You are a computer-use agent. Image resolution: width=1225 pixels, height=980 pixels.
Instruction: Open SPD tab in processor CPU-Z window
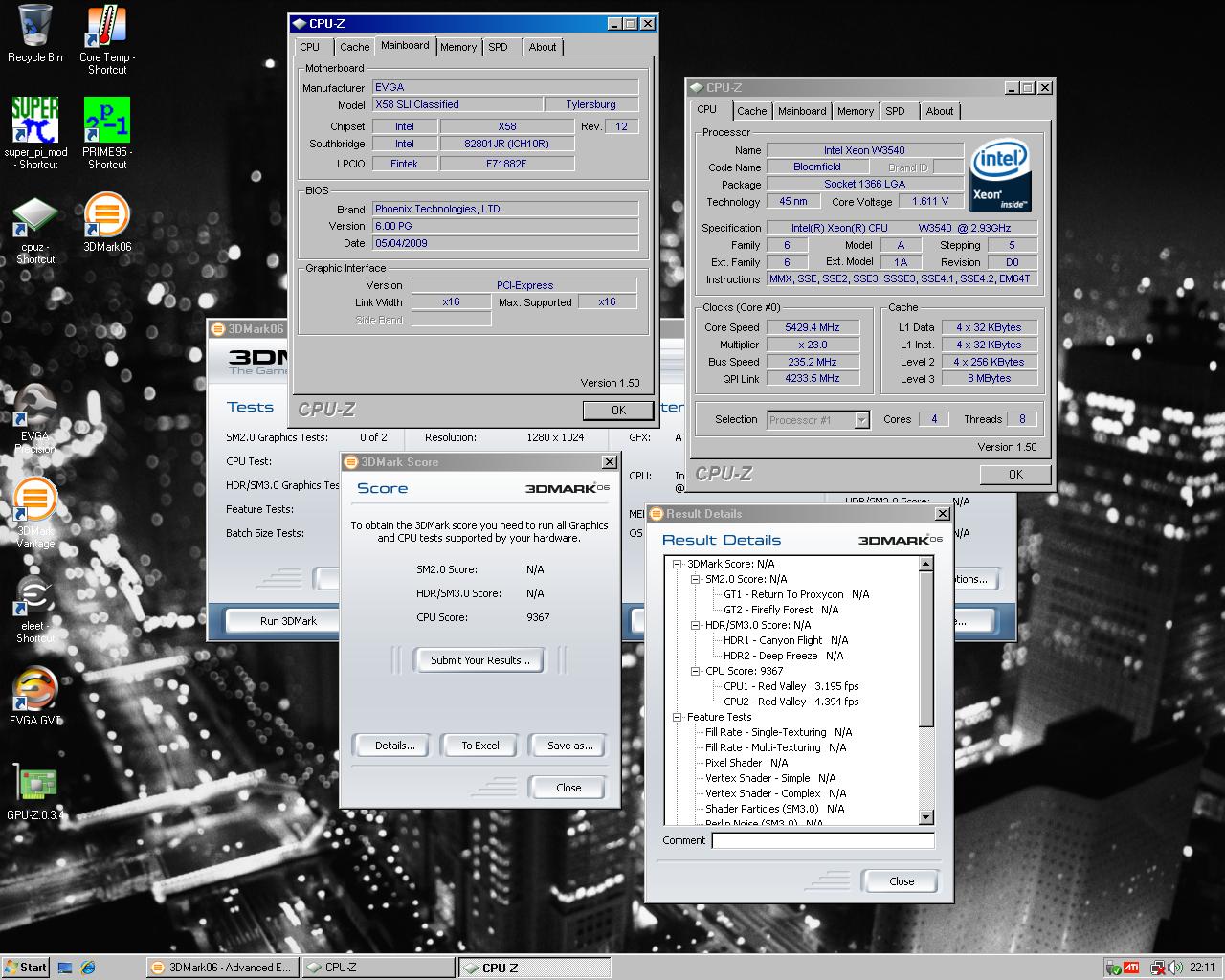tap(896, 111)
